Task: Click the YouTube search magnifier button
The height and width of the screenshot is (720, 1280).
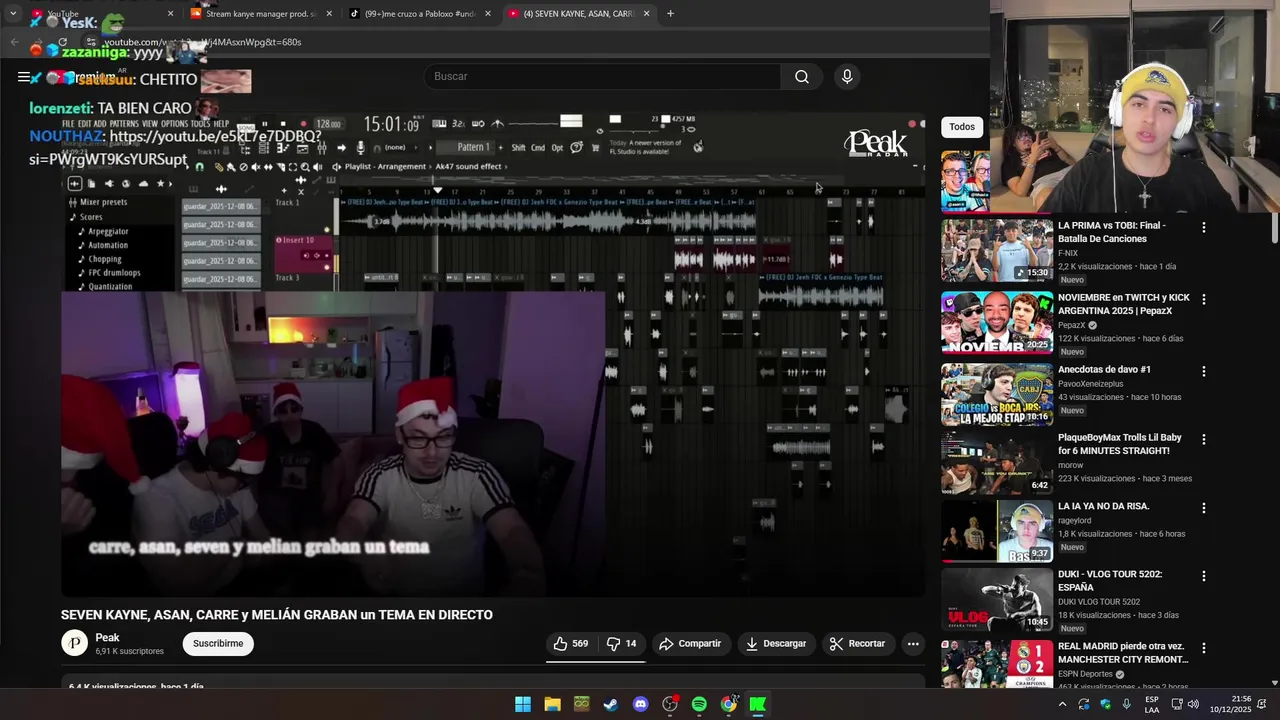Action: tap(801, 77)
